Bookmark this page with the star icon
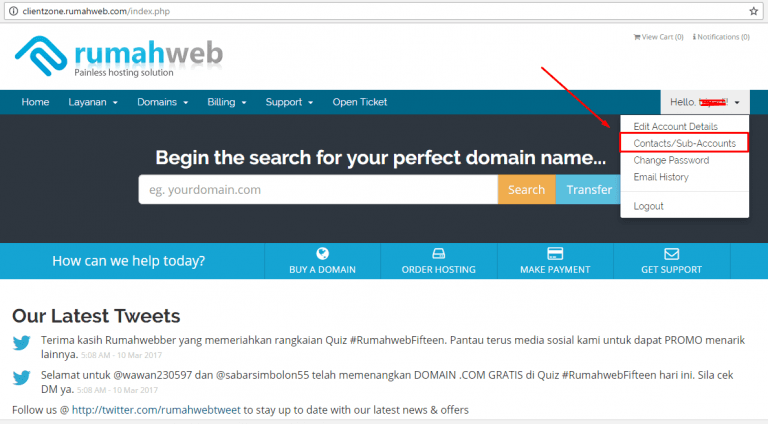 (753, 11)
